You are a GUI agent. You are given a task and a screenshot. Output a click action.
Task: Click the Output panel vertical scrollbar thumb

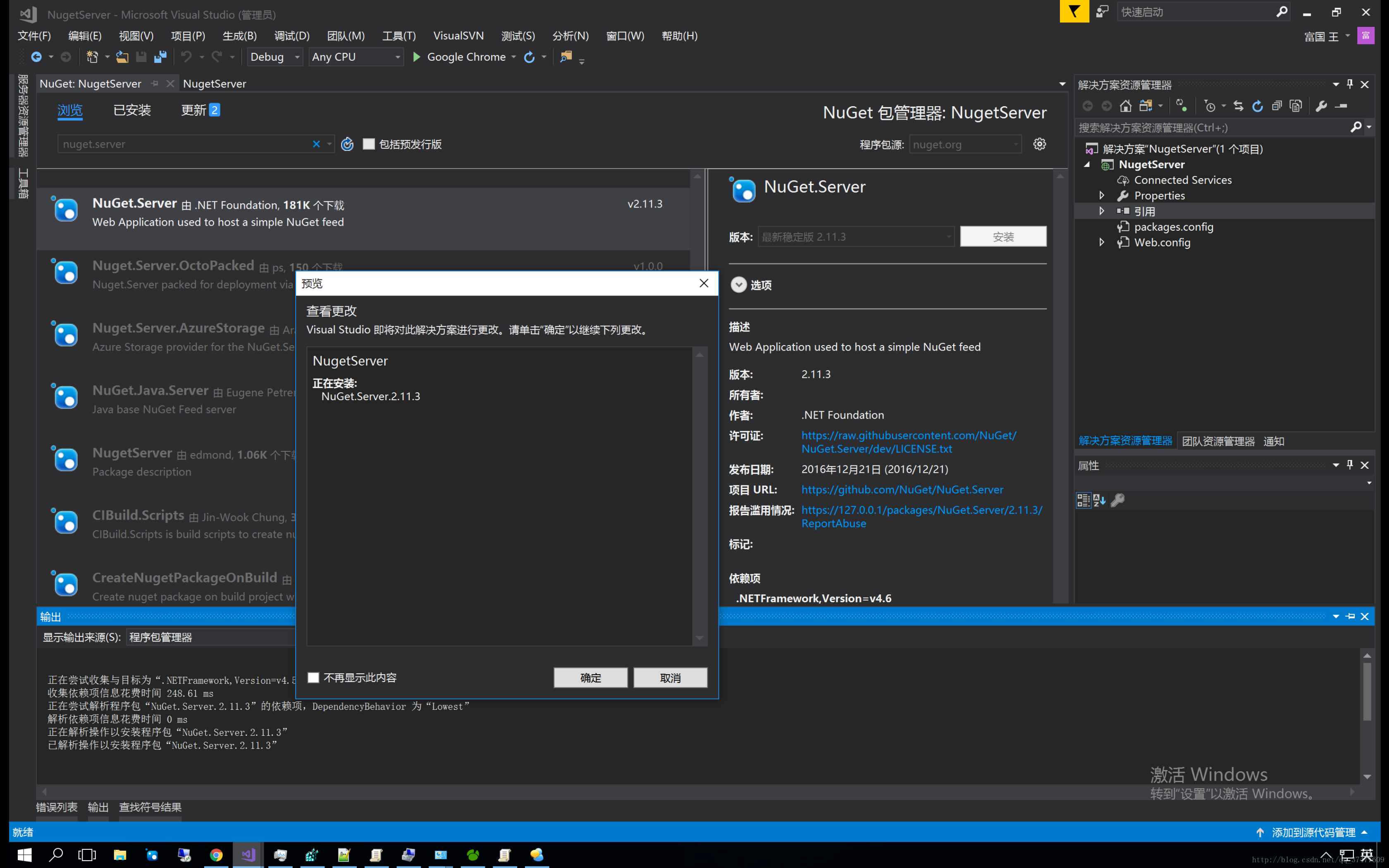coord(1367,692)
